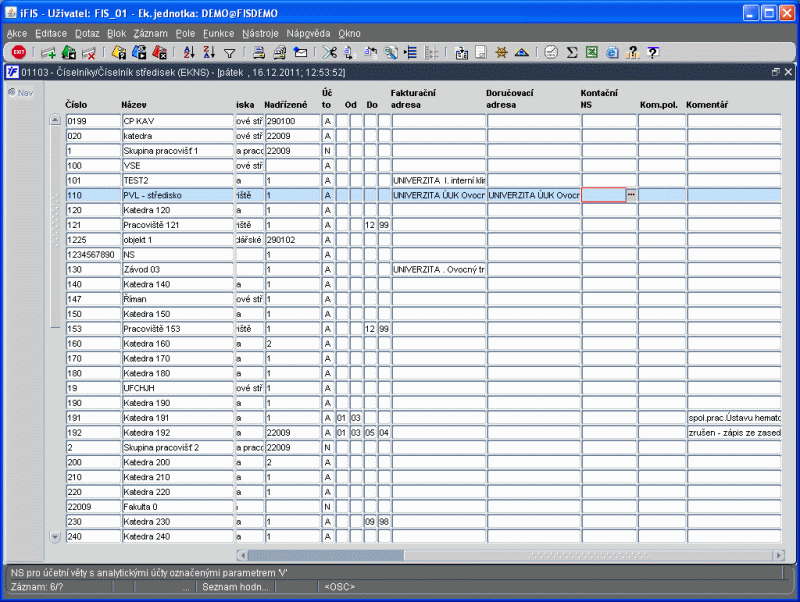
Task: Open print preview icon
Action: (280, 52)
